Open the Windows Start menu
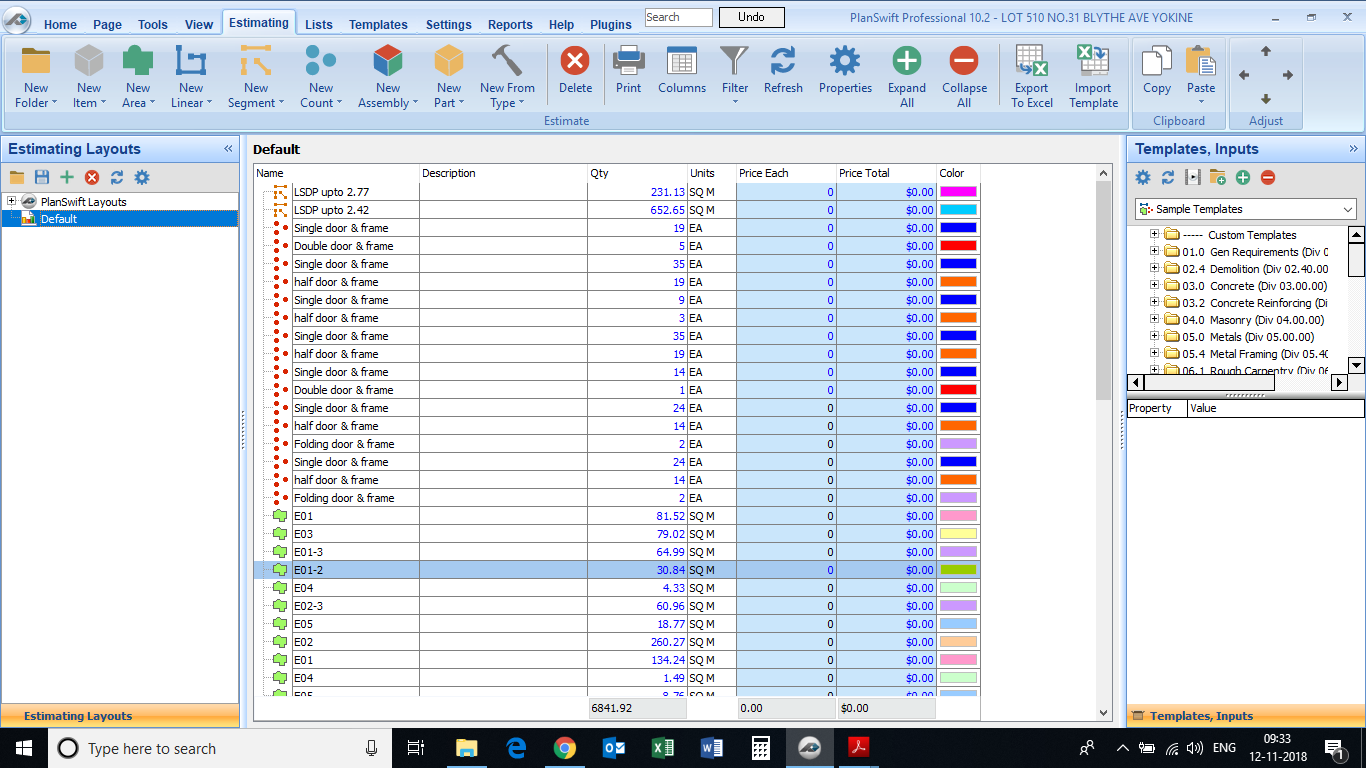 click(x=24, y=748)
